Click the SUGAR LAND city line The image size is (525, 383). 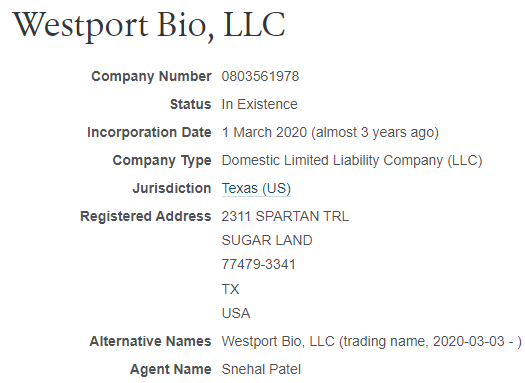(x=267, y=240)
